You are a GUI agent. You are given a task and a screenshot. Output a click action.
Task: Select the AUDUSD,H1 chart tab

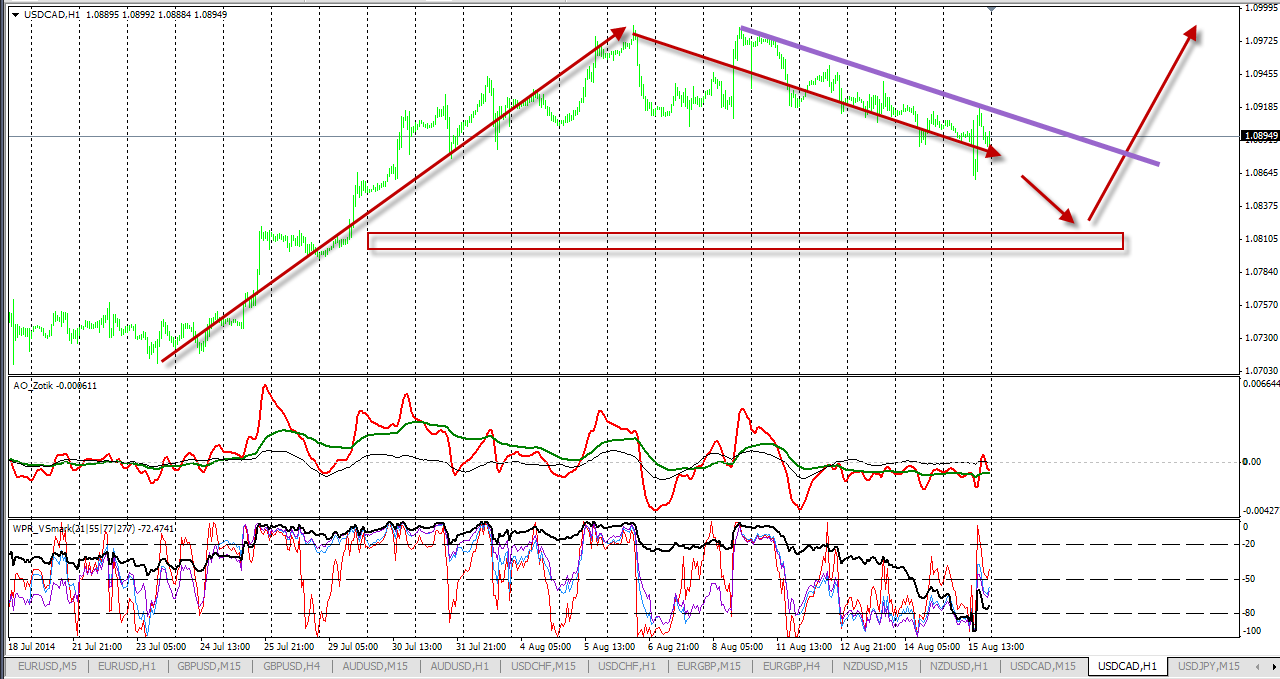pyautogui.click(x=462, y=666)
